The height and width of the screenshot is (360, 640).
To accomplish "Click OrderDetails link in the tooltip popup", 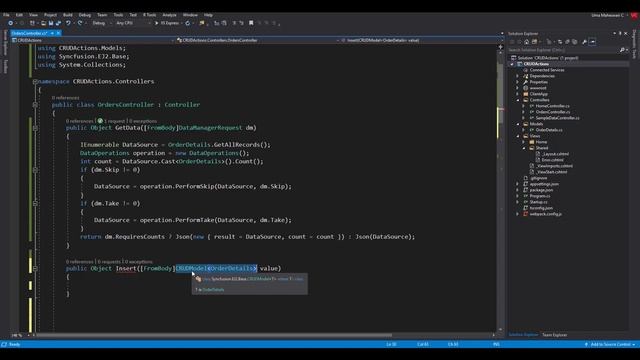I will [213, 290].
